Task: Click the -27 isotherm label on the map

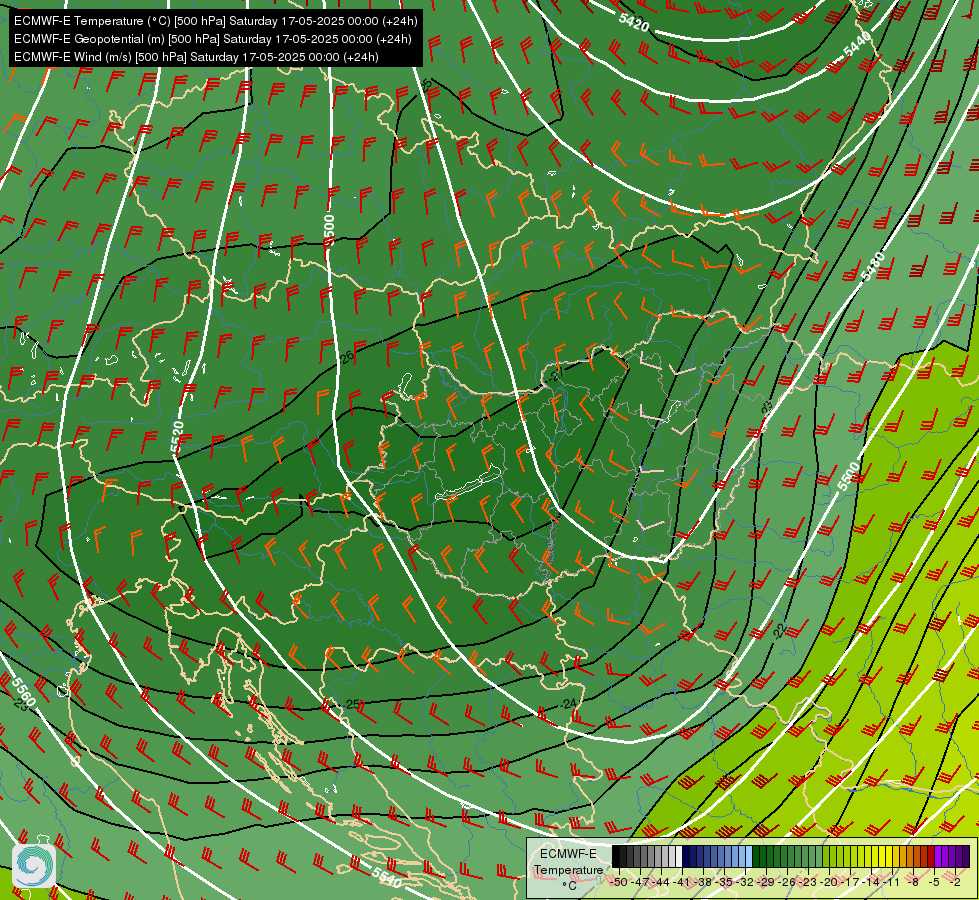Action: [555, 375]
